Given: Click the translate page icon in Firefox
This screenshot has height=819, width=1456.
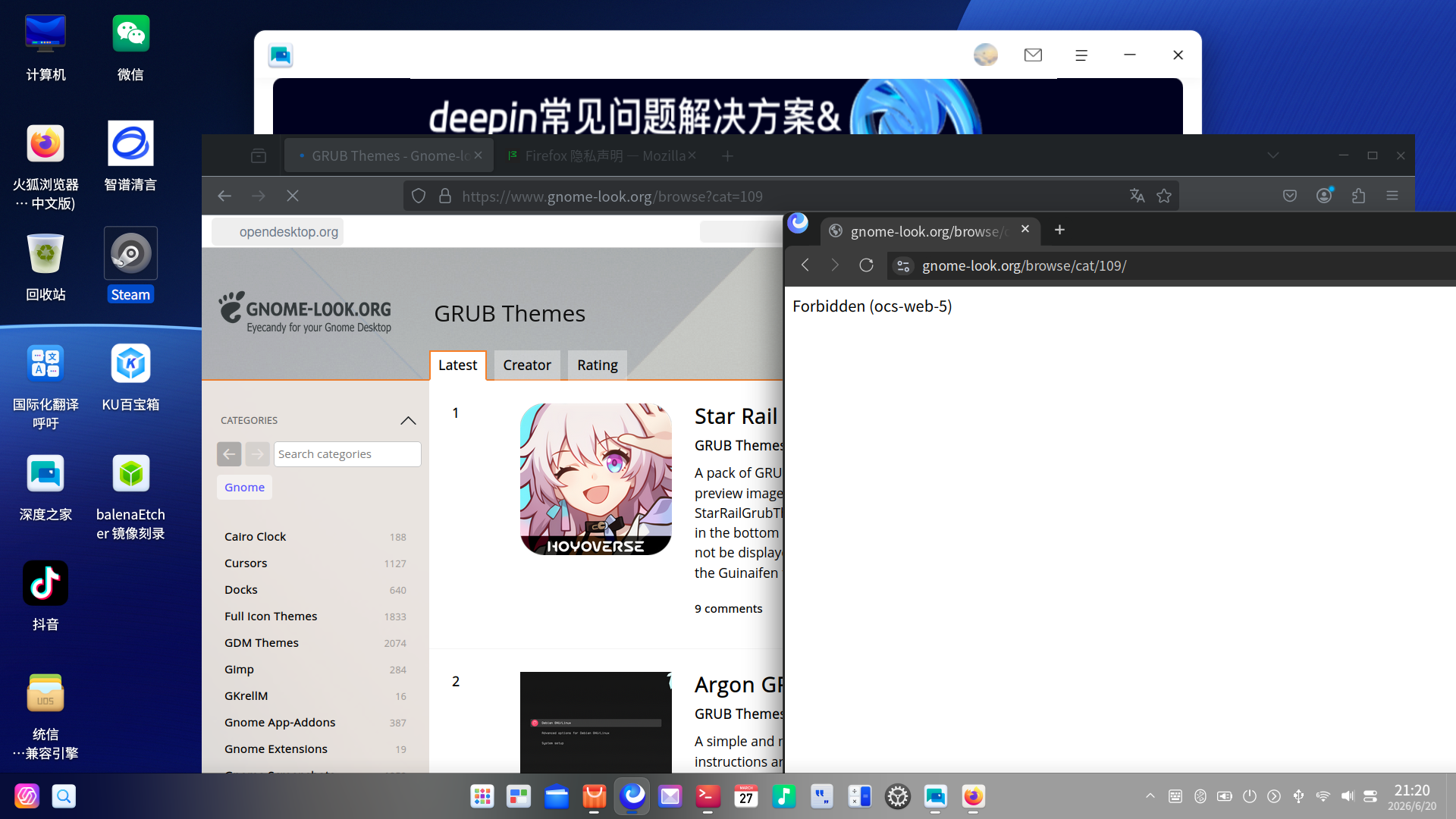Looking at the screenshot, I should tap(1137, 196).
